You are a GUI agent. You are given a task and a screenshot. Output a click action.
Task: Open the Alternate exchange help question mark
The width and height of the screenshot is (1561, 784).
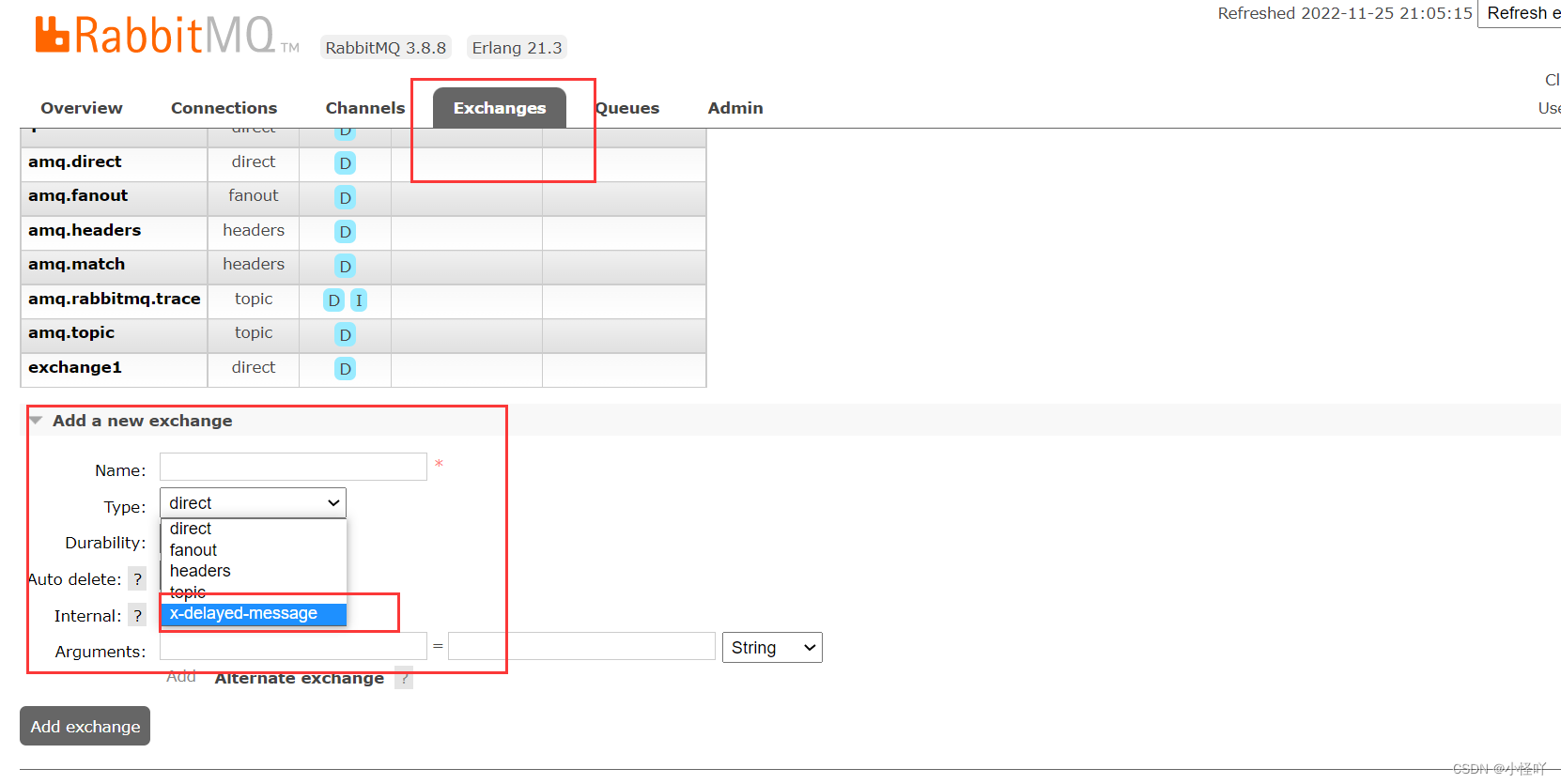[x=404, y=678]
